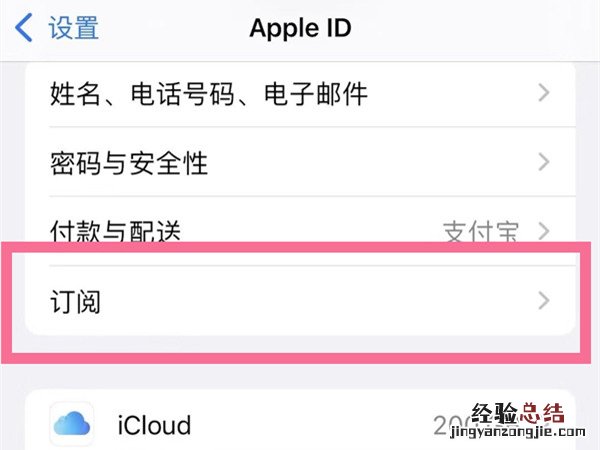
Task: Tap chevron beside 密码与安全性
Action: coord(544,162)
